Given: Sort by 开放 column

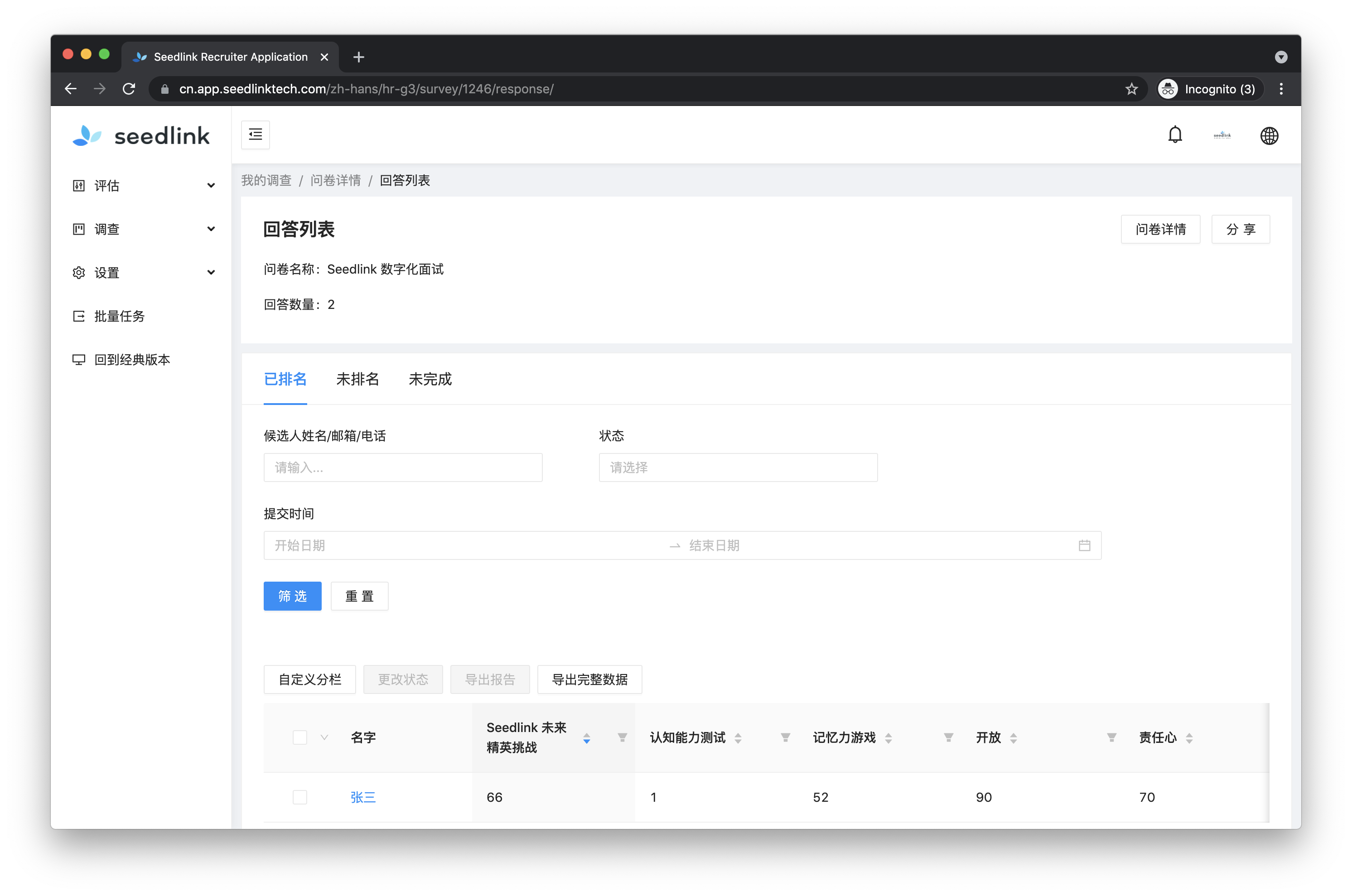Looking at the screenshot, I should coord(1013,738).
